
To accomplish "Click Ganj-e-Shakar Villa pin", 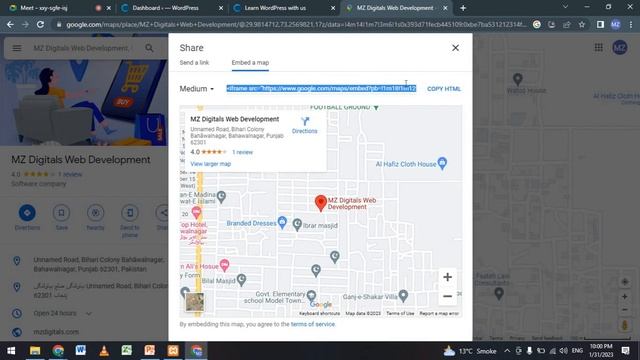I will pos(403,296).
